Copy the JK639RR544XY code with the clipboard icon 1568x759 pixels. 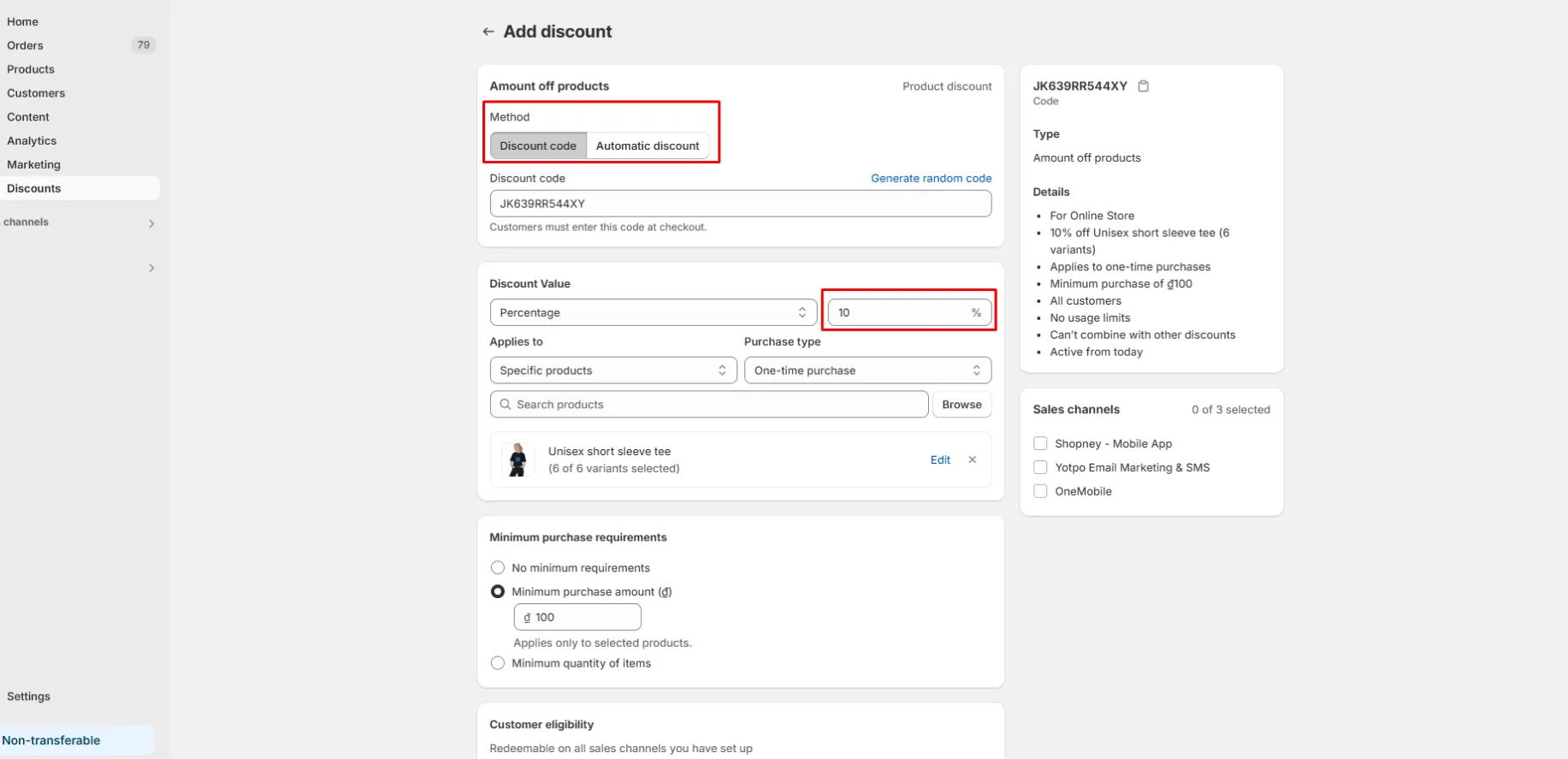(x=1143, y=86)
